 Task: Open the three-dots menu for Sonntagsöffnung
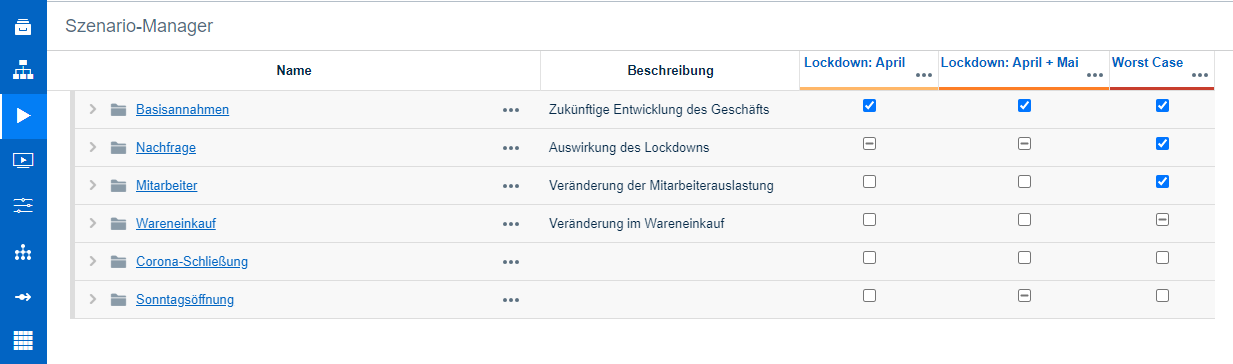tap(511, 300)
